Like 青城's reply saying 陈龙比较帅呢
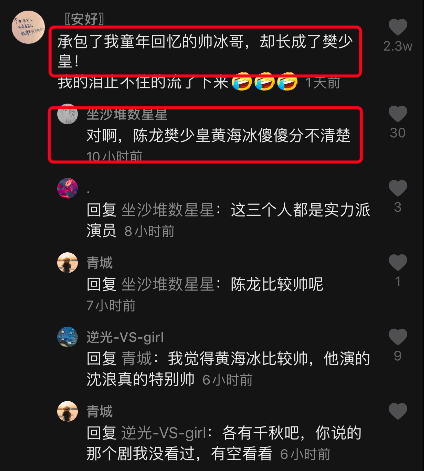 (398, 263)
